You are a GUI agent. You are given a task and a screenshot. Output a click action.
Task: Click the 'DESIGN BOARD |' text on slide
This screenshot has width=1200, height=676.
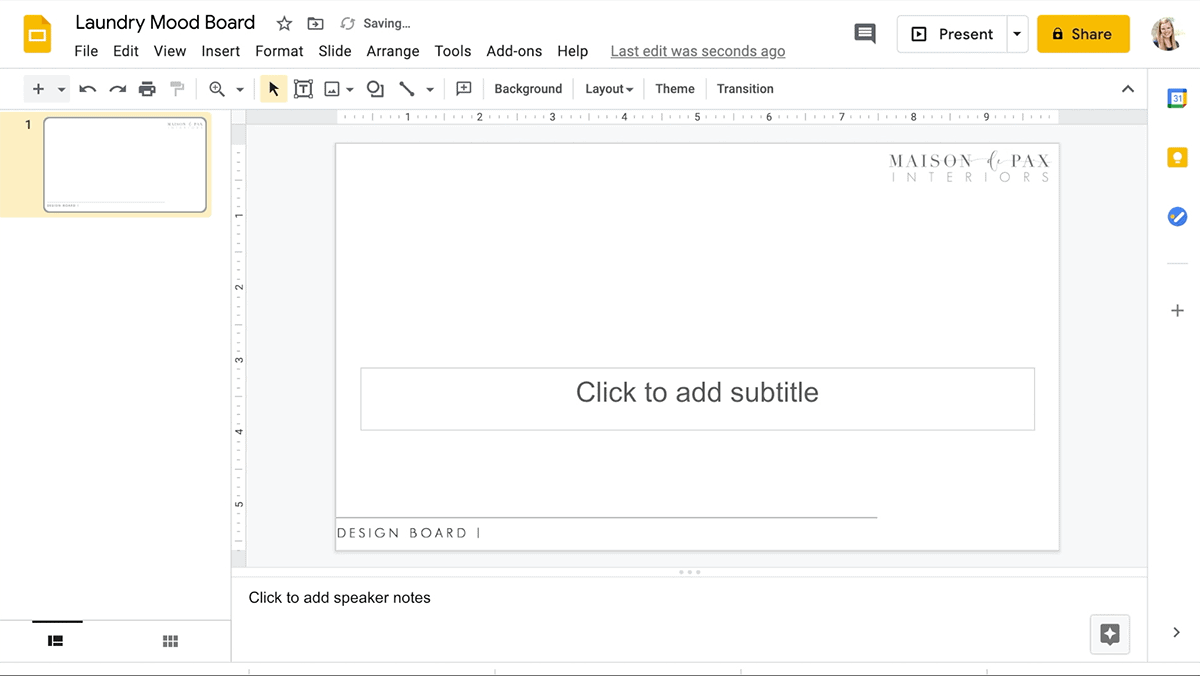409,533
